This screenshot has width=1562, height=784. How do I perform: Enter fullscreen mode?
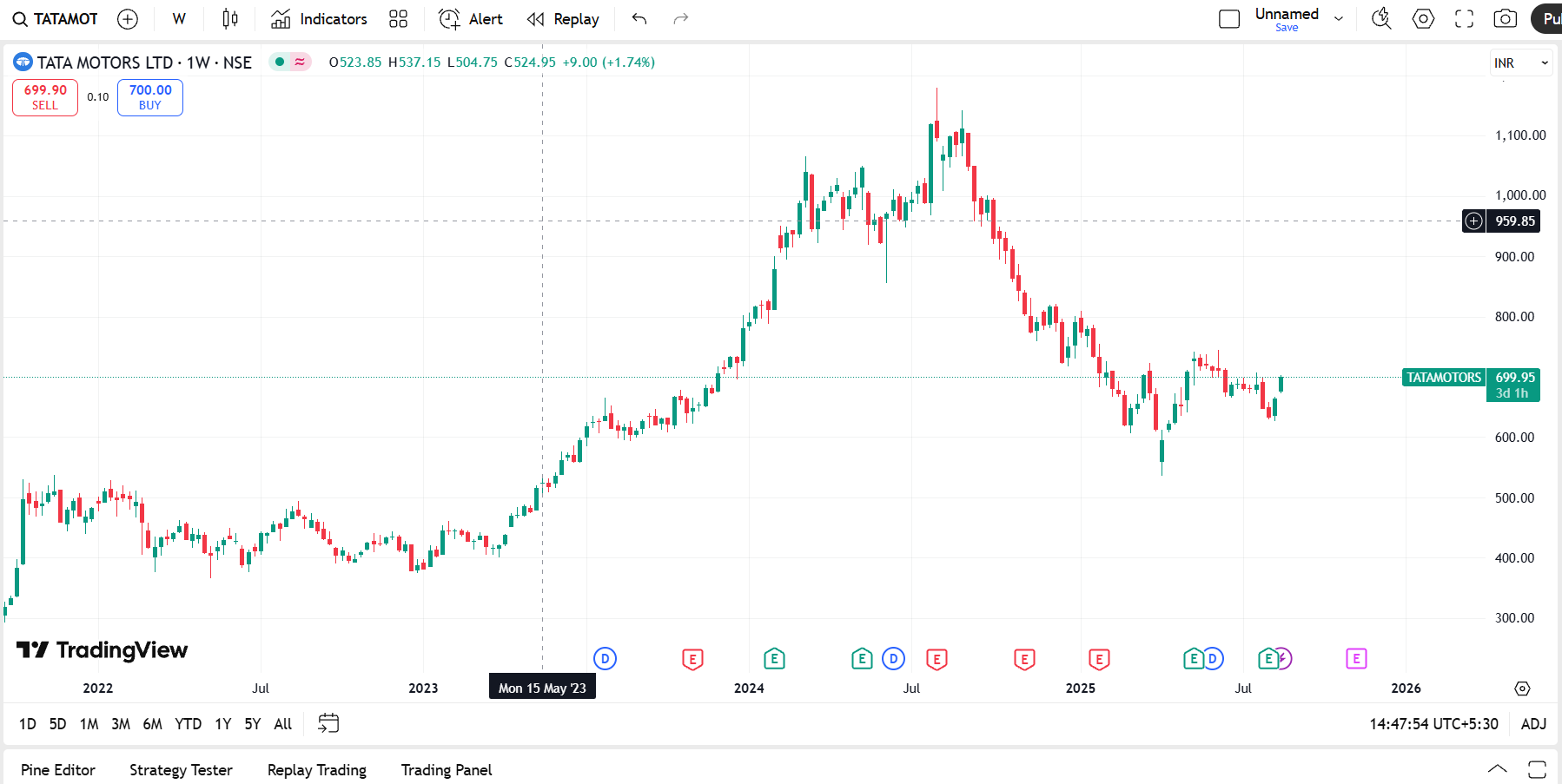(x=1465, y=19)
